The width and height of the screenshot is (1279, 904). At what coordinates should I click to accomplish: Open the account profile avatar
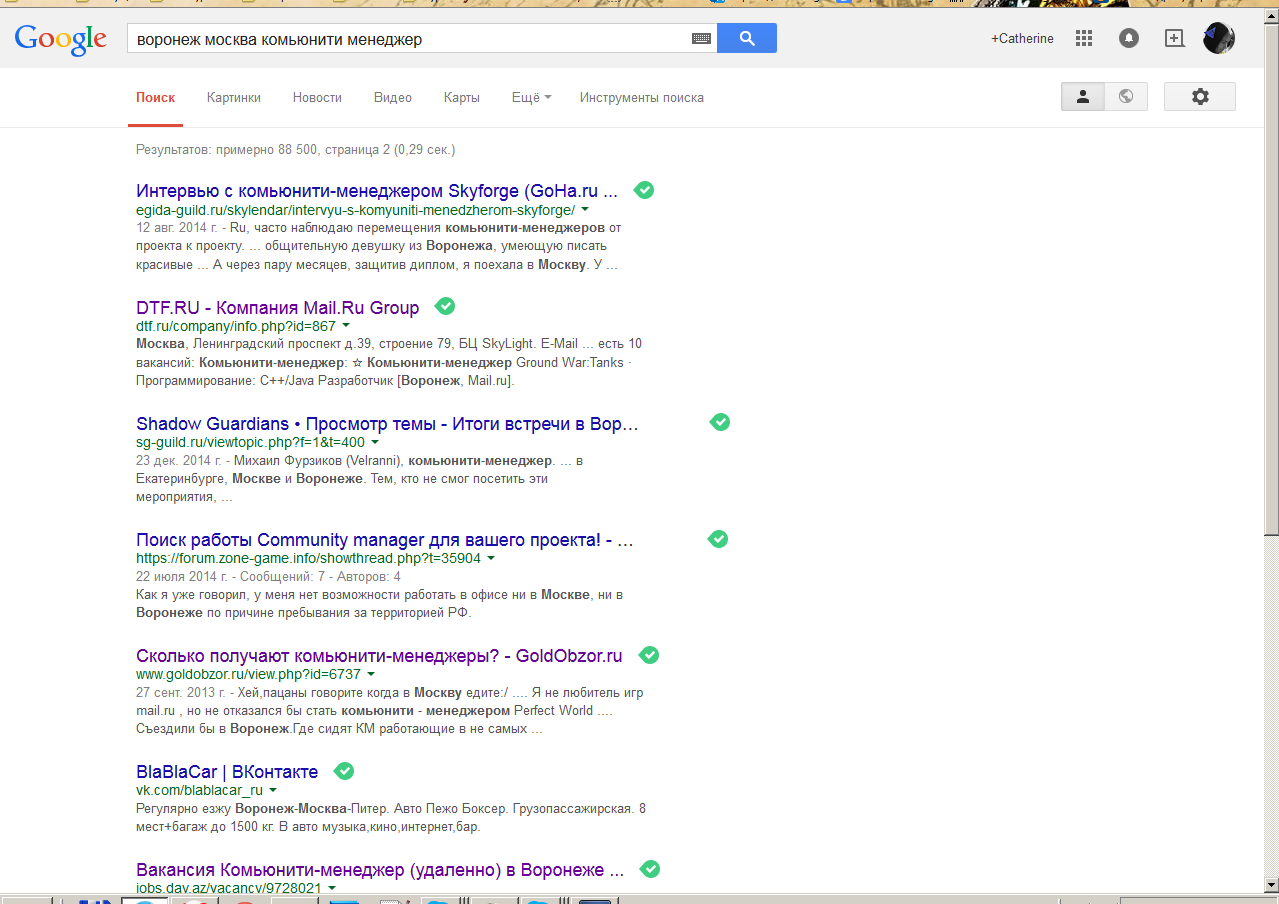(1219, 38)
